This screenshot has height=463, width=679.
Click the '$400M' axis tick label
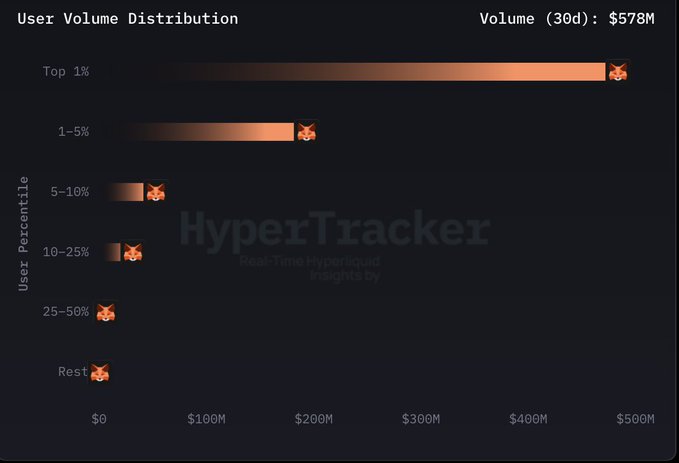point(528,419)
